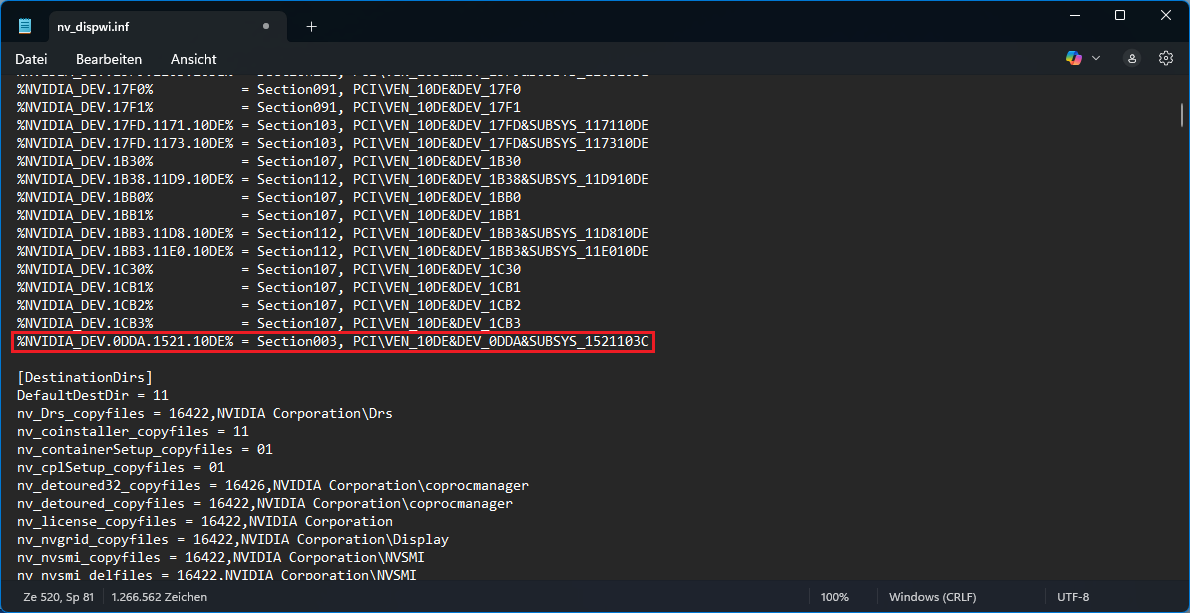The height and width of the screenshot is (613, 1190).
Task: Click the vertical scrollbar thumb
Action: 1181,115
